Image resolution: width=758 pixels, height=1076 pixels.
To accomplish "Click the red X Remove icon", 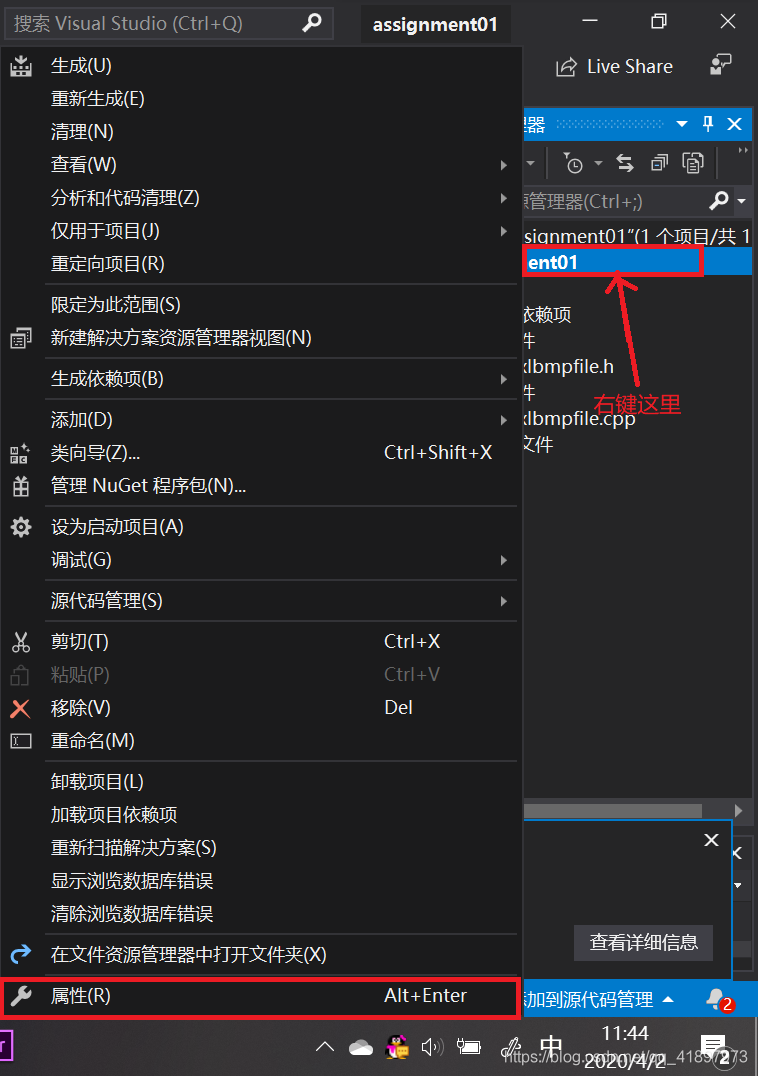I will click(x=21, y=708).
